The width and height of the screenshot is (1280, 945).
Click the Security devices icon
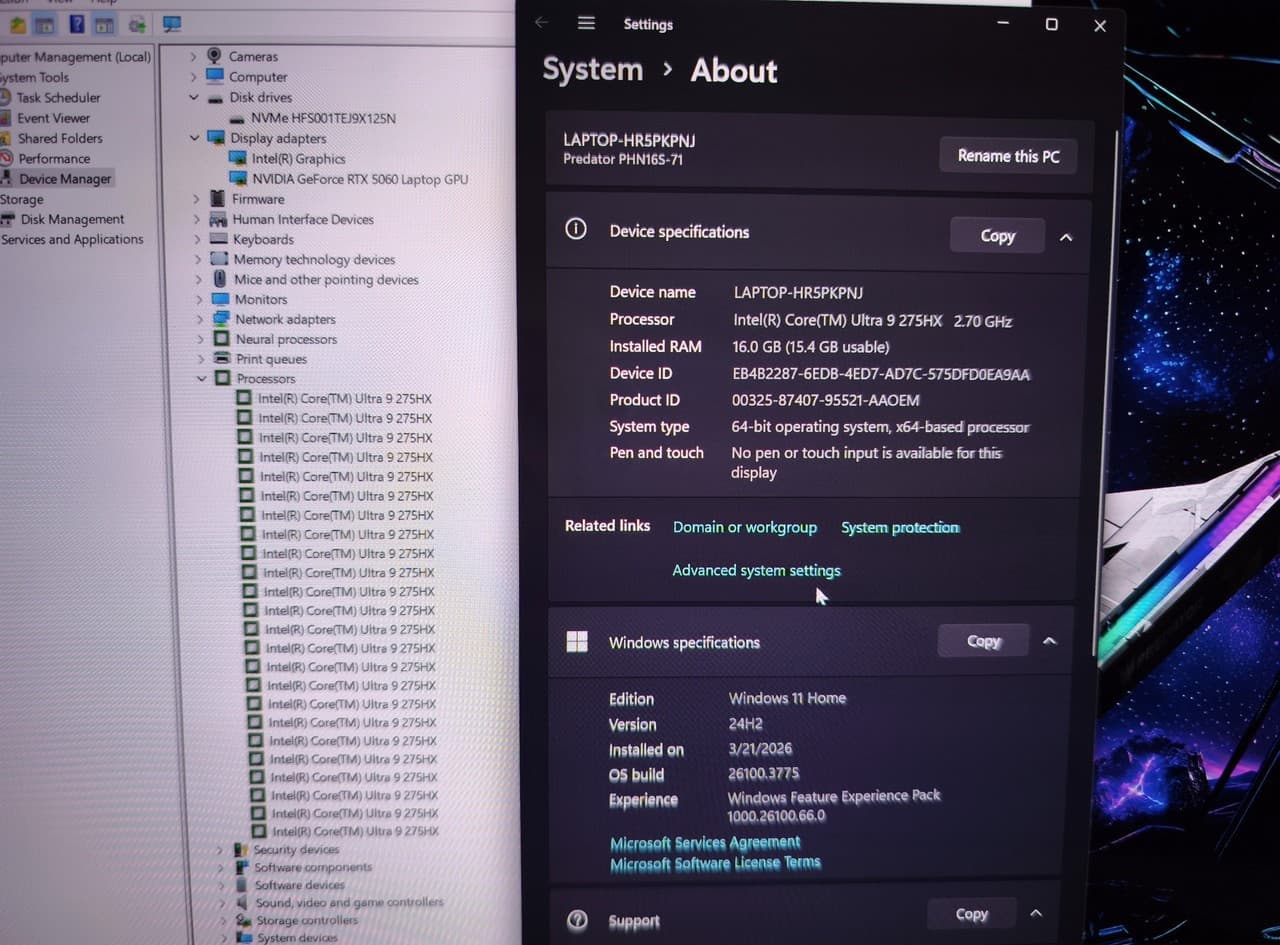240,849
